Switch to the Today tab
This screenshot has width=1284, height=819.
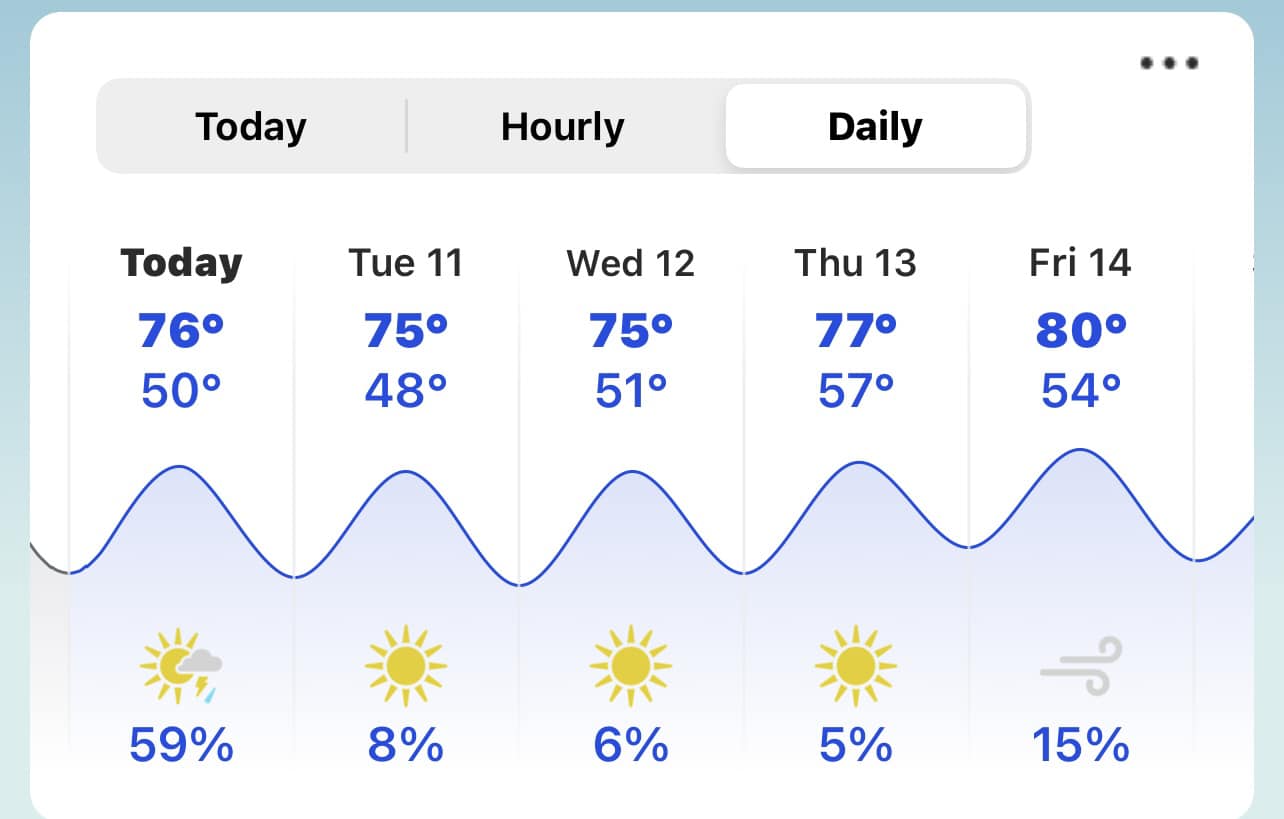[251, 127]
